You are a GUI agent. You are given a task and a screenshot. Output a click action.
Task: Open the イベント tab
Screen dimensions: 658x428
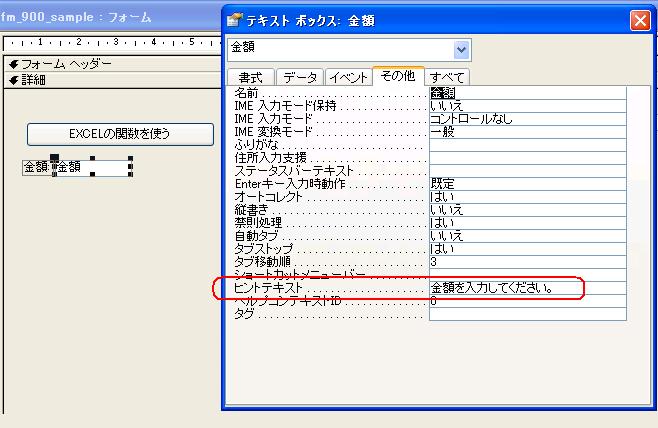346,77
